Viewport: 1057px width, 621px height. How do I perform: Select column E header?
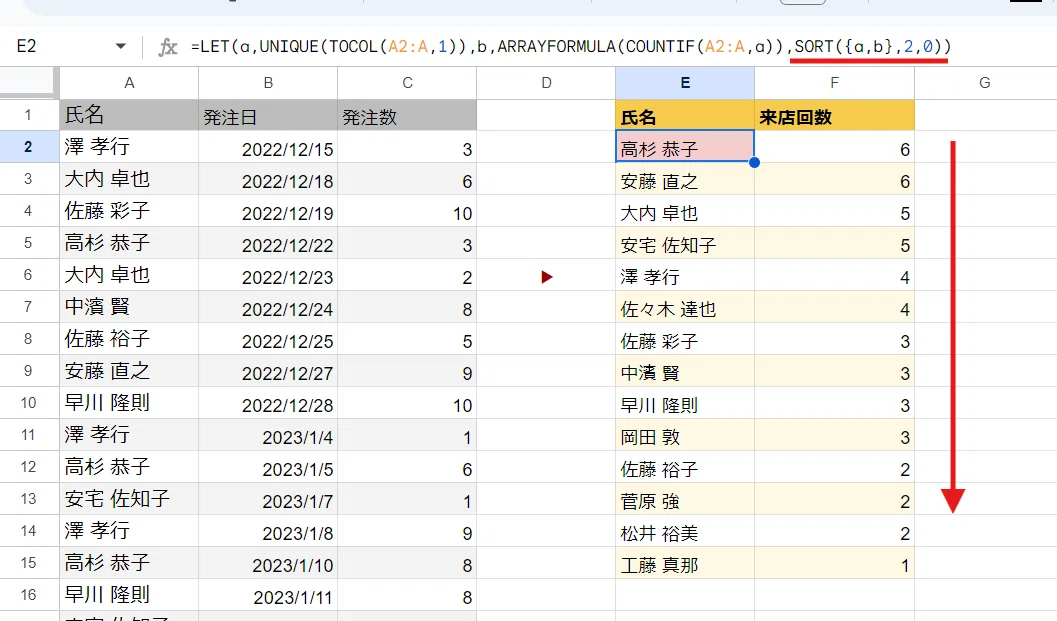tap(685, 83)
